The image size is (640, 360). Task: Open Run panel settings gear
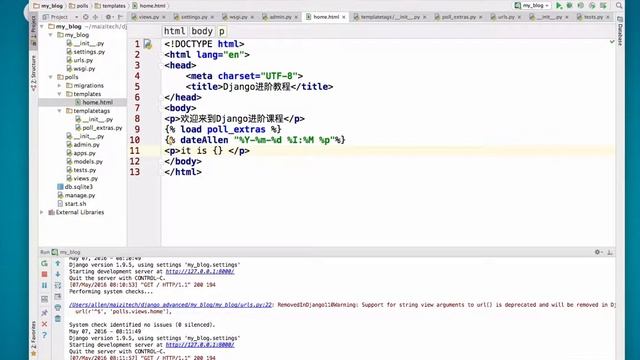pyautogui.click(x=598, y=252)
